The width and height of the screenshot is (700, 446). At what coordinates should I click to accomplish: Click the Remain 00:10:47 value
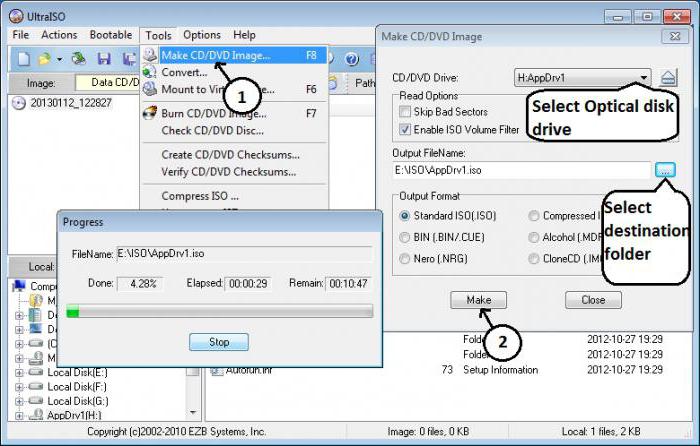point(349,283)
